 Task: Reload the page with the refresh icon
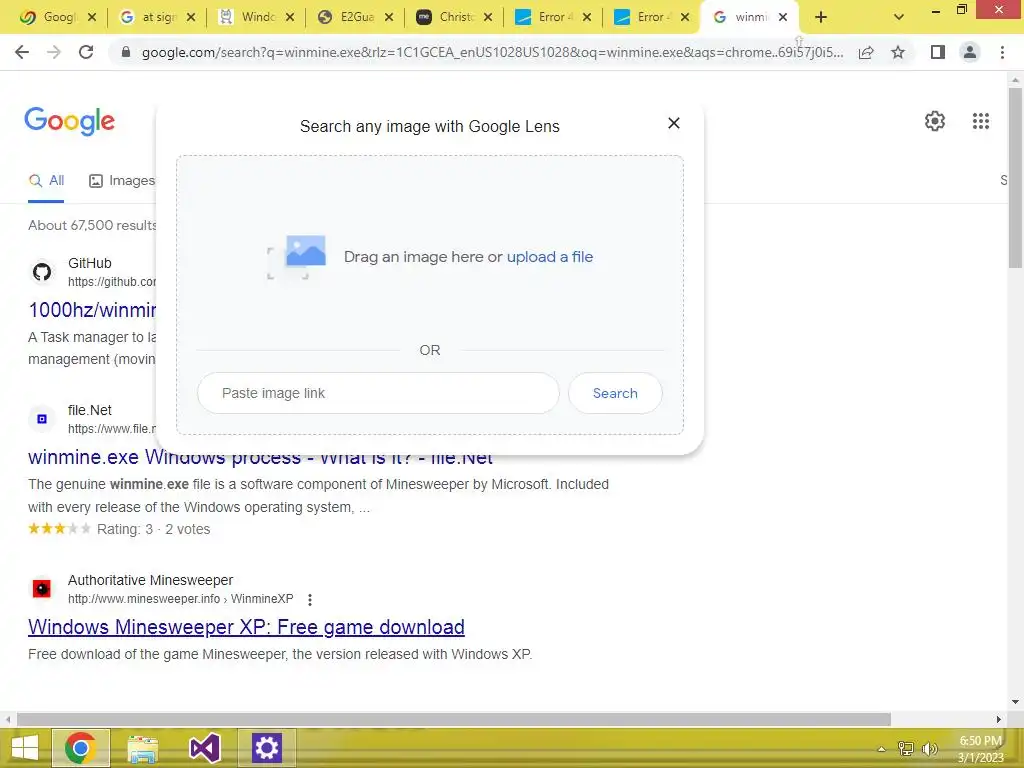click(86, 52)
